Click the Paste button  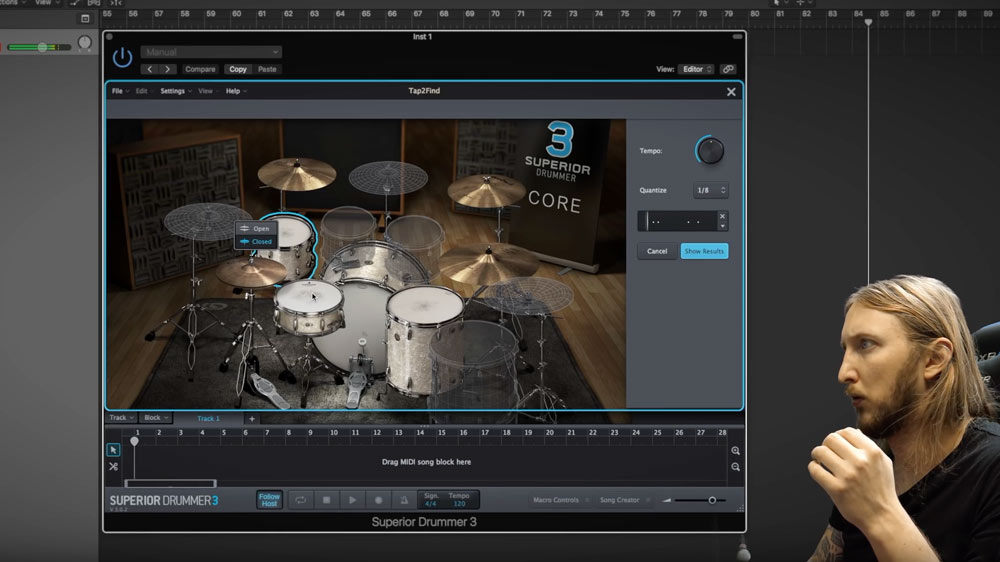267,69
